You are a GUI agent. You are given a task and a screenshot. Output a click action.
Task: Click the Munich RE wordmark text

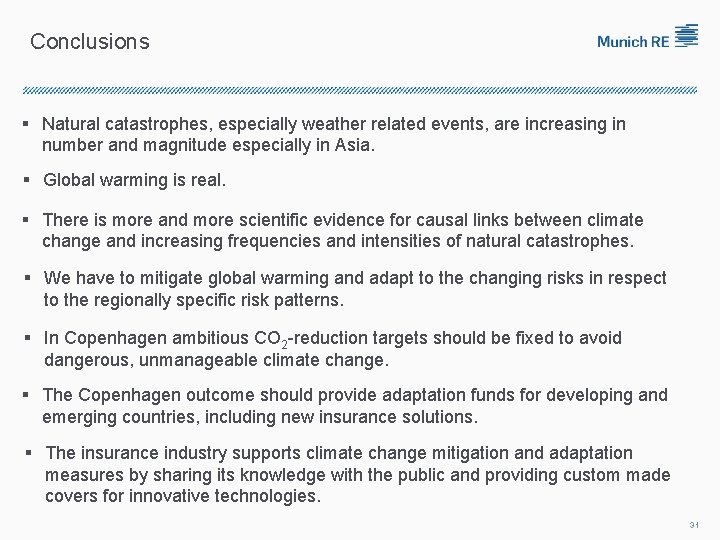(x=634, y=41)
